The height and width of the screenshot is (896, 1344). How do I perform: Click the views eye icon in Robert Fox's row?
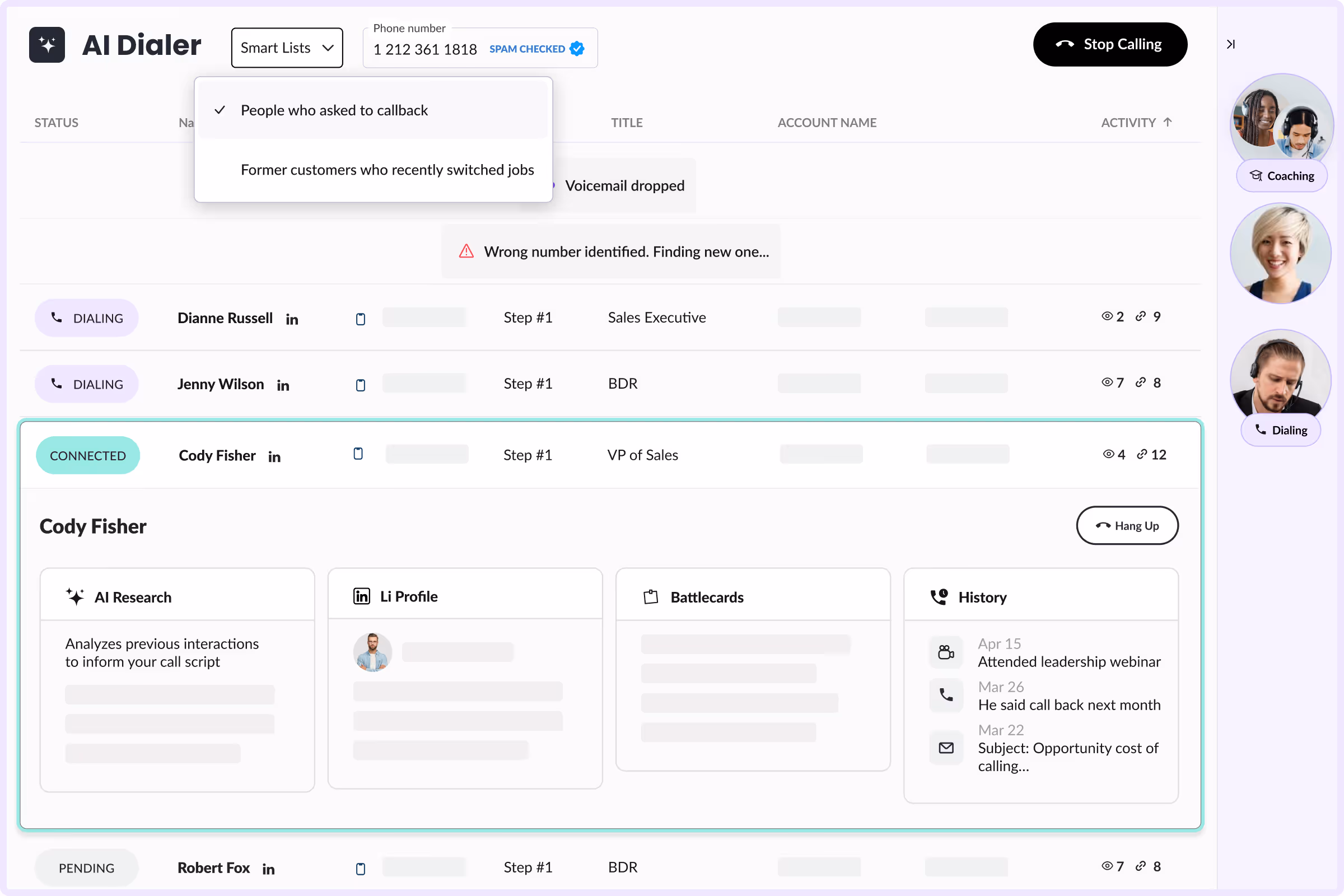[x=1107, y=866]
